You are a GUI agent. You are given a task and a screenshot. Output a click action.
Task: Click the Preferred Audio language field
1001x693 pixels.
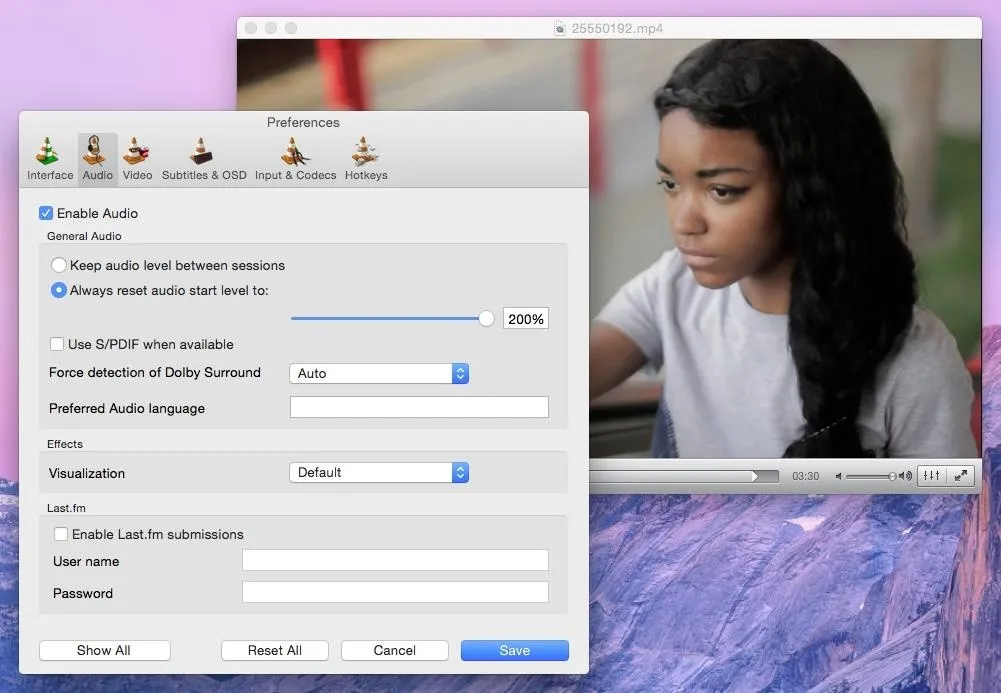point(419,407)
